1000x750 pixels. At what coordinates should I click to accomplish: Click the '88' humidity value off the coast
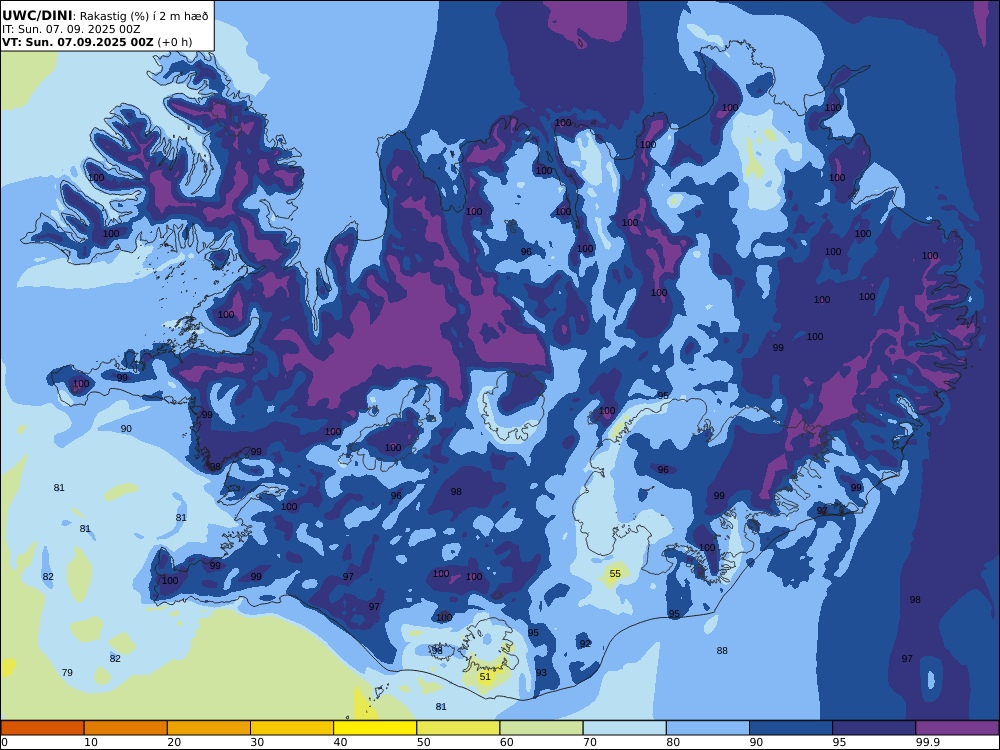pyautogui.click(x=721, y=651)
